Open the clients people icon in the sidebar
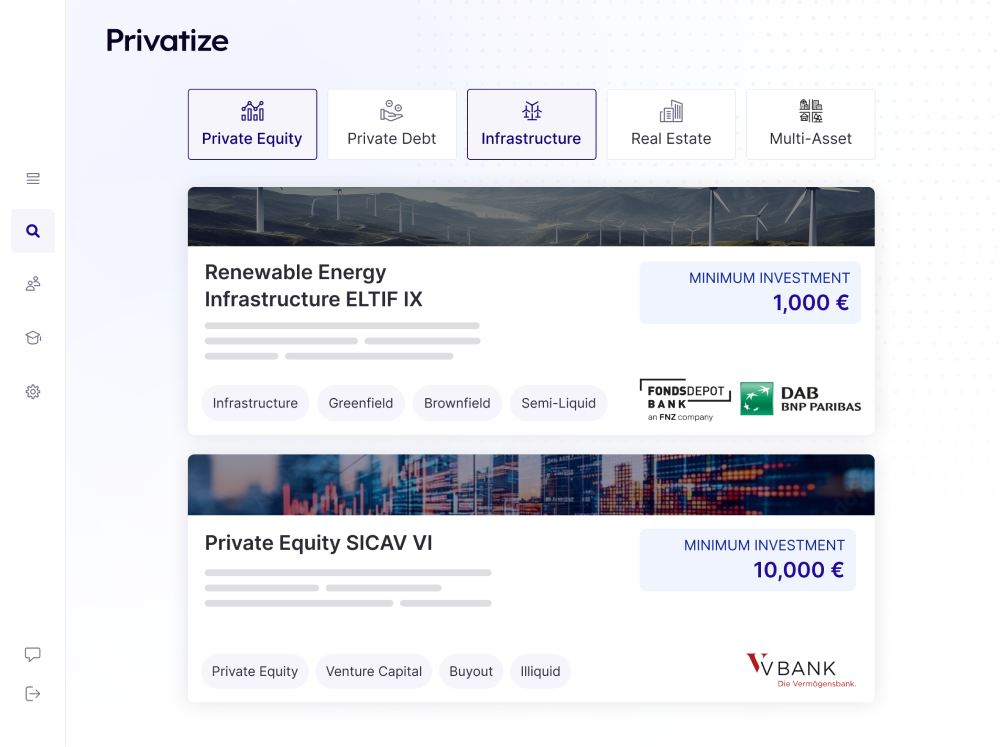Viewport: 1000px width, 747px height. (32, 284)
